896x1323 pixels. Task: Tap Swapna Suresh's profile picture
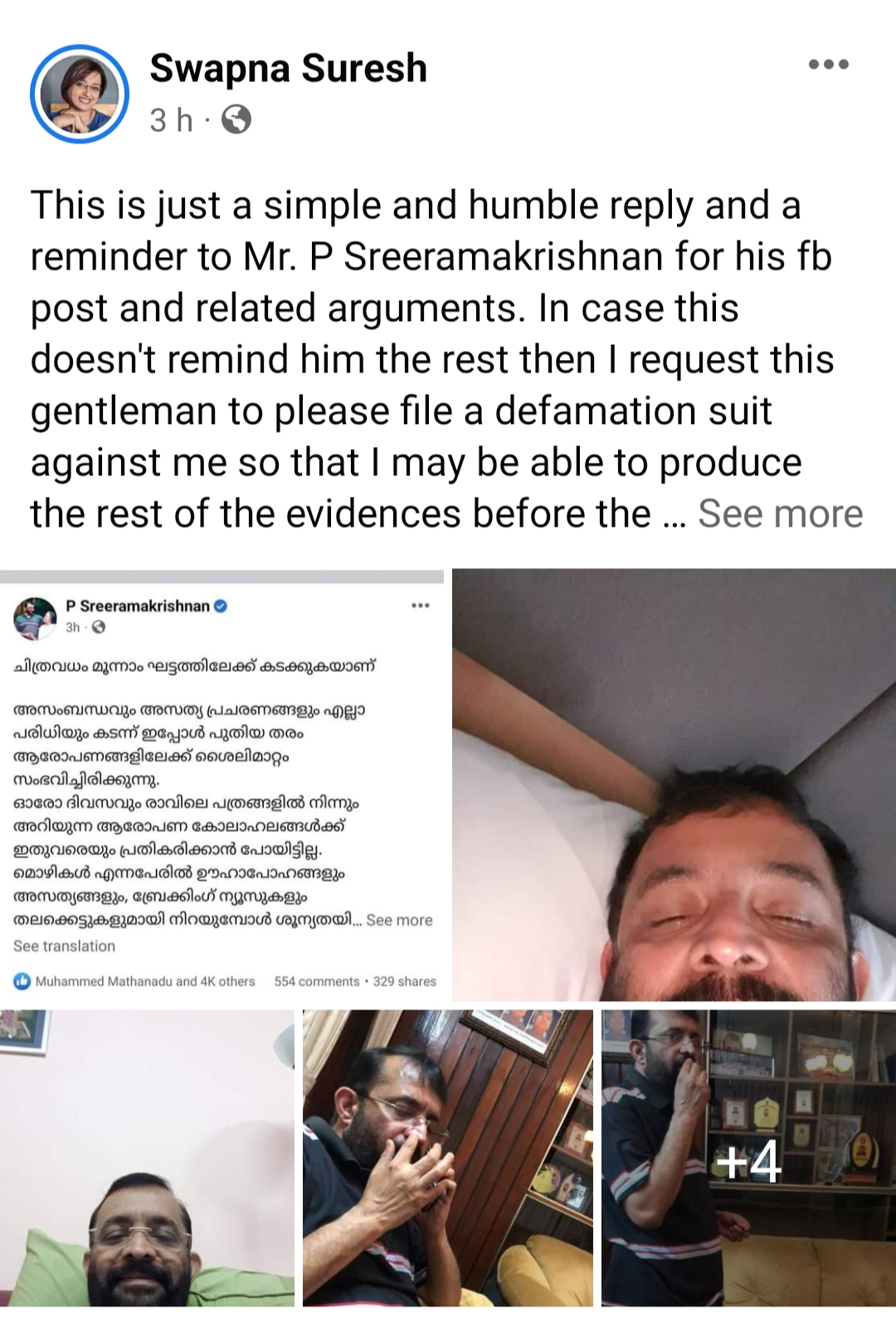click(80, 94)
